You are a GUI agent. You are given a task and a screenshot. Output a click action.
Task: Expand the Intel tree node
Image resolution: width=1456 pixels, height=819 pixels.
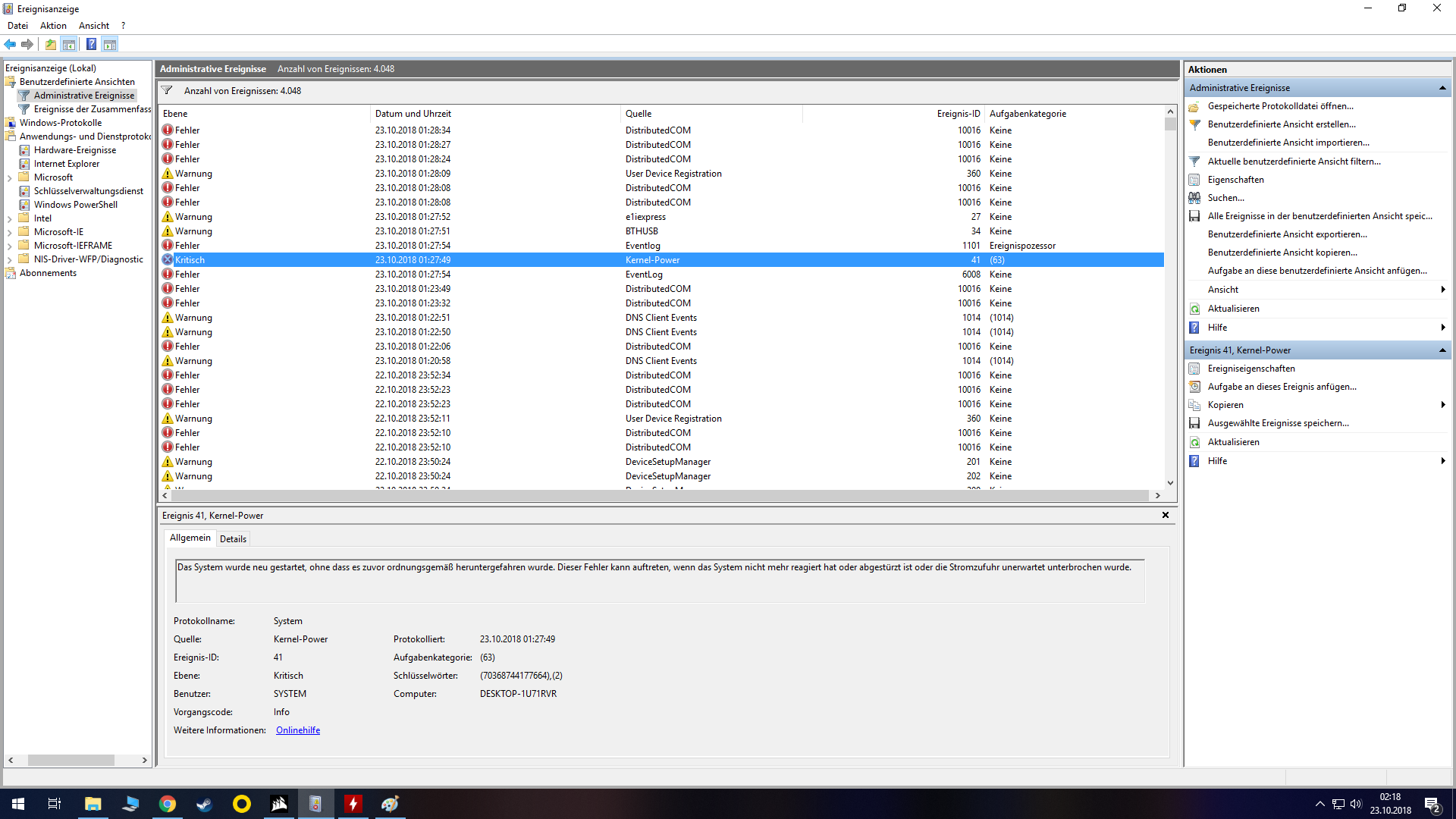[9, 218]
